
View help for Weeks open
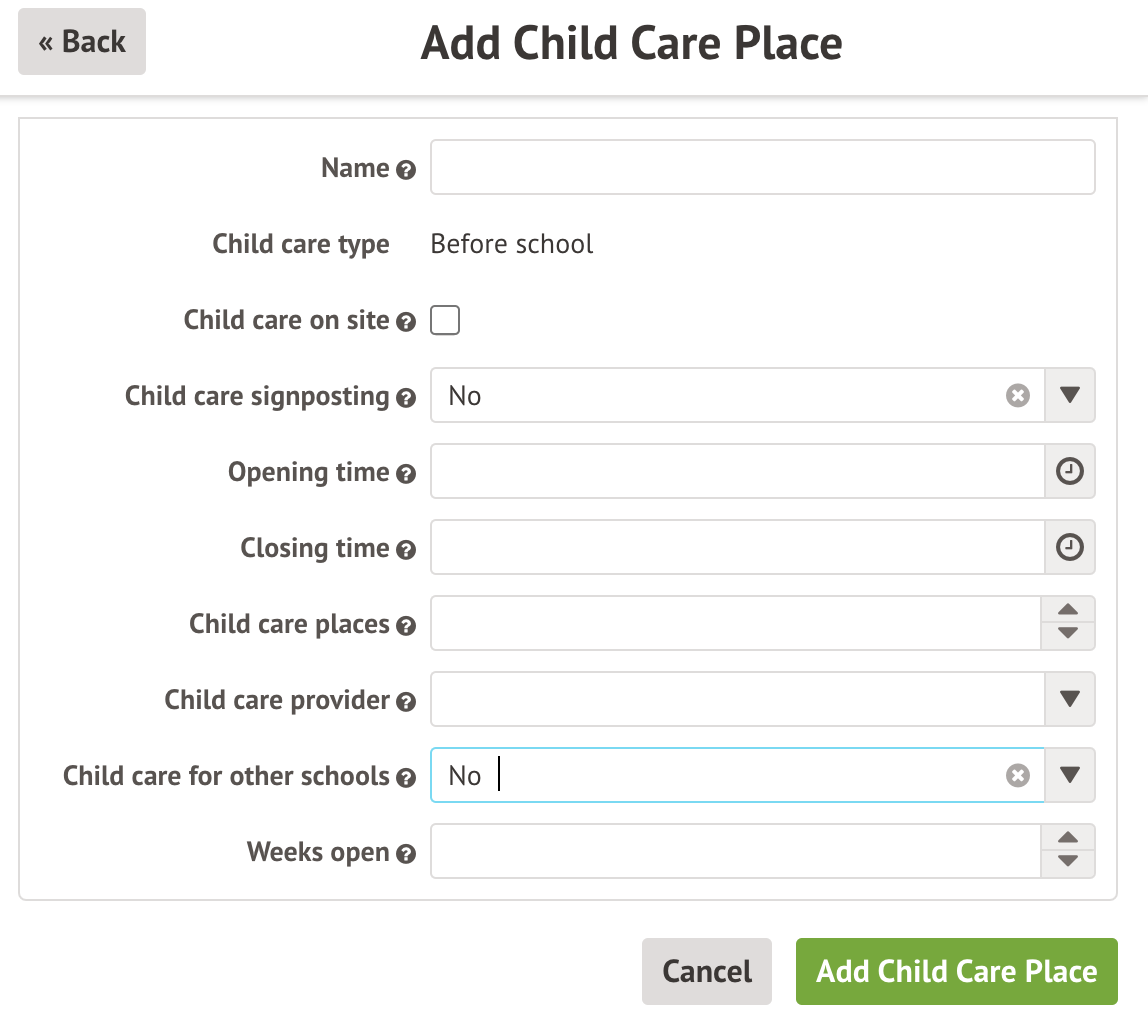pyautogui.click(x=407, y=854)
